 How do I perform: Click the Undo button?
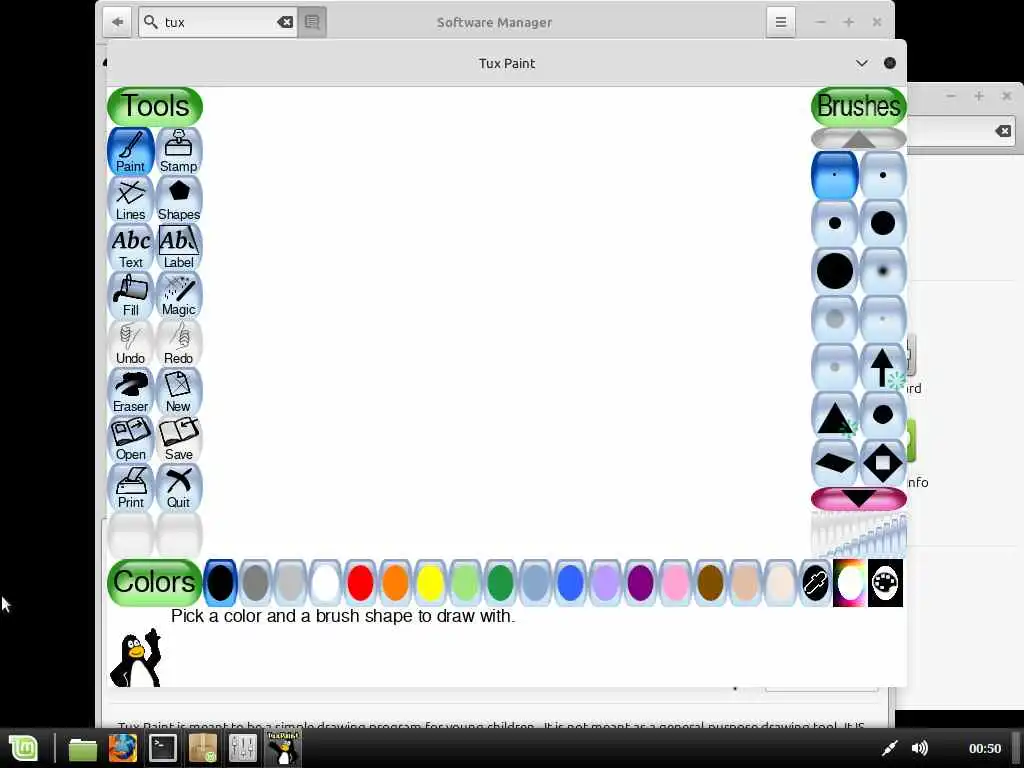131,344
